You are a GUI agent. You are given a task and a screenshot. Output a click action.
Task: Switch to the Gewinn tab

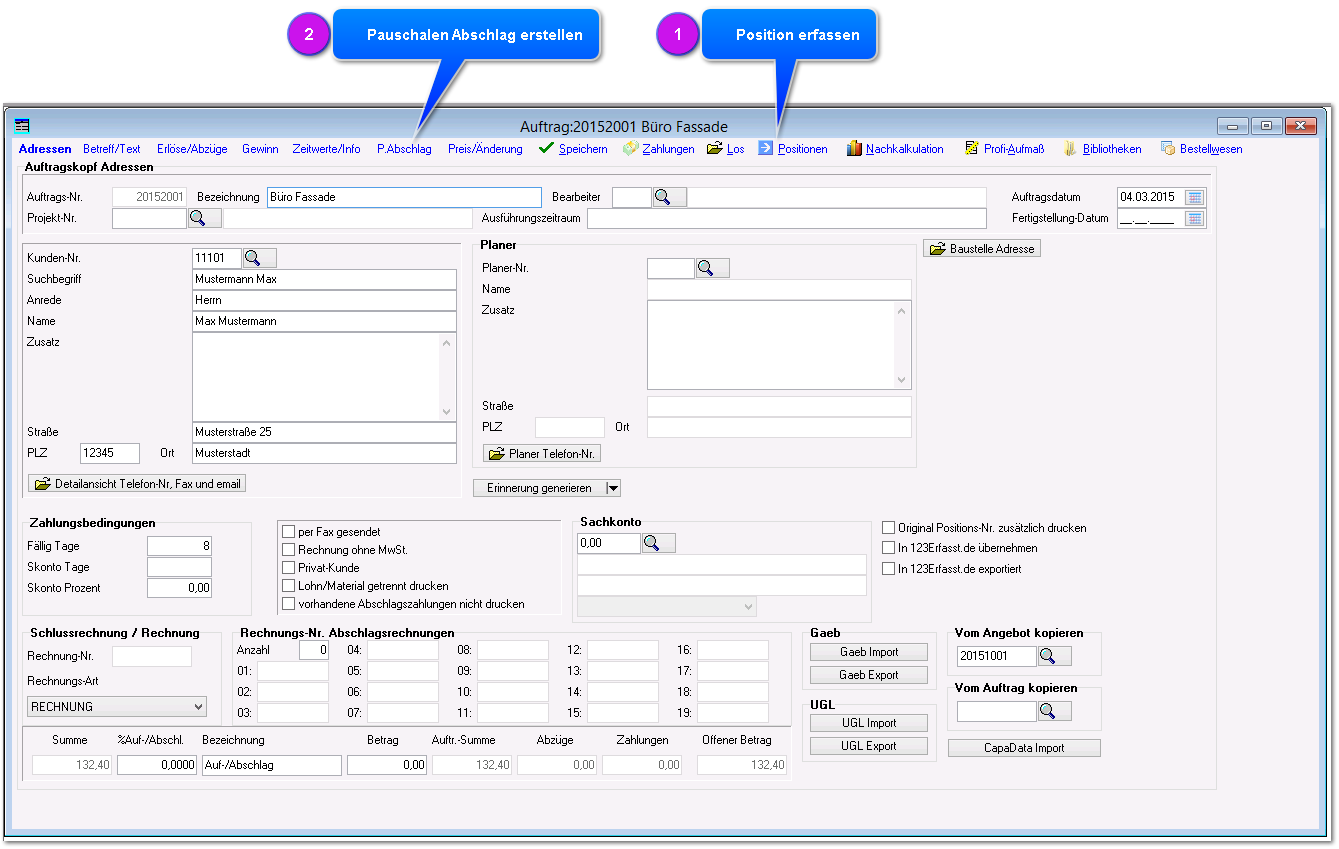[x=260, y=149]
